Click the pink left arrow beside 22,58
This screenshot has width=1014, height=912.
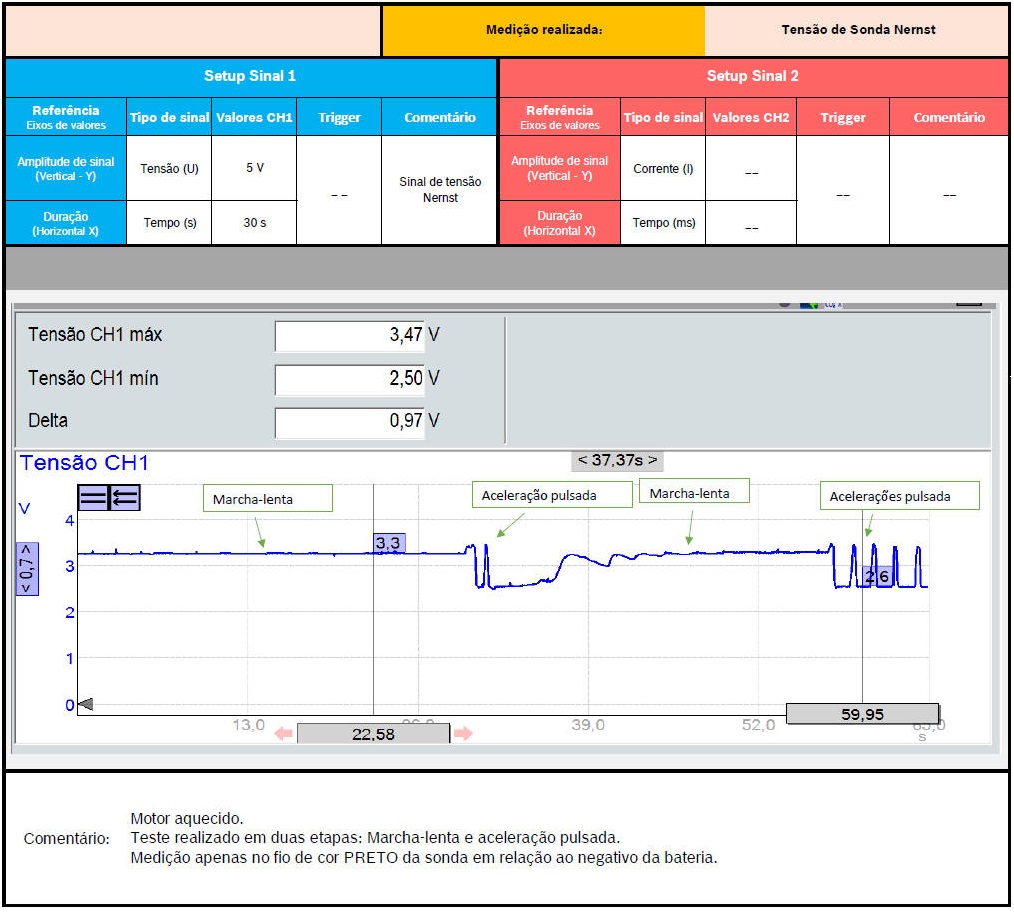click(x=283, y=734)
